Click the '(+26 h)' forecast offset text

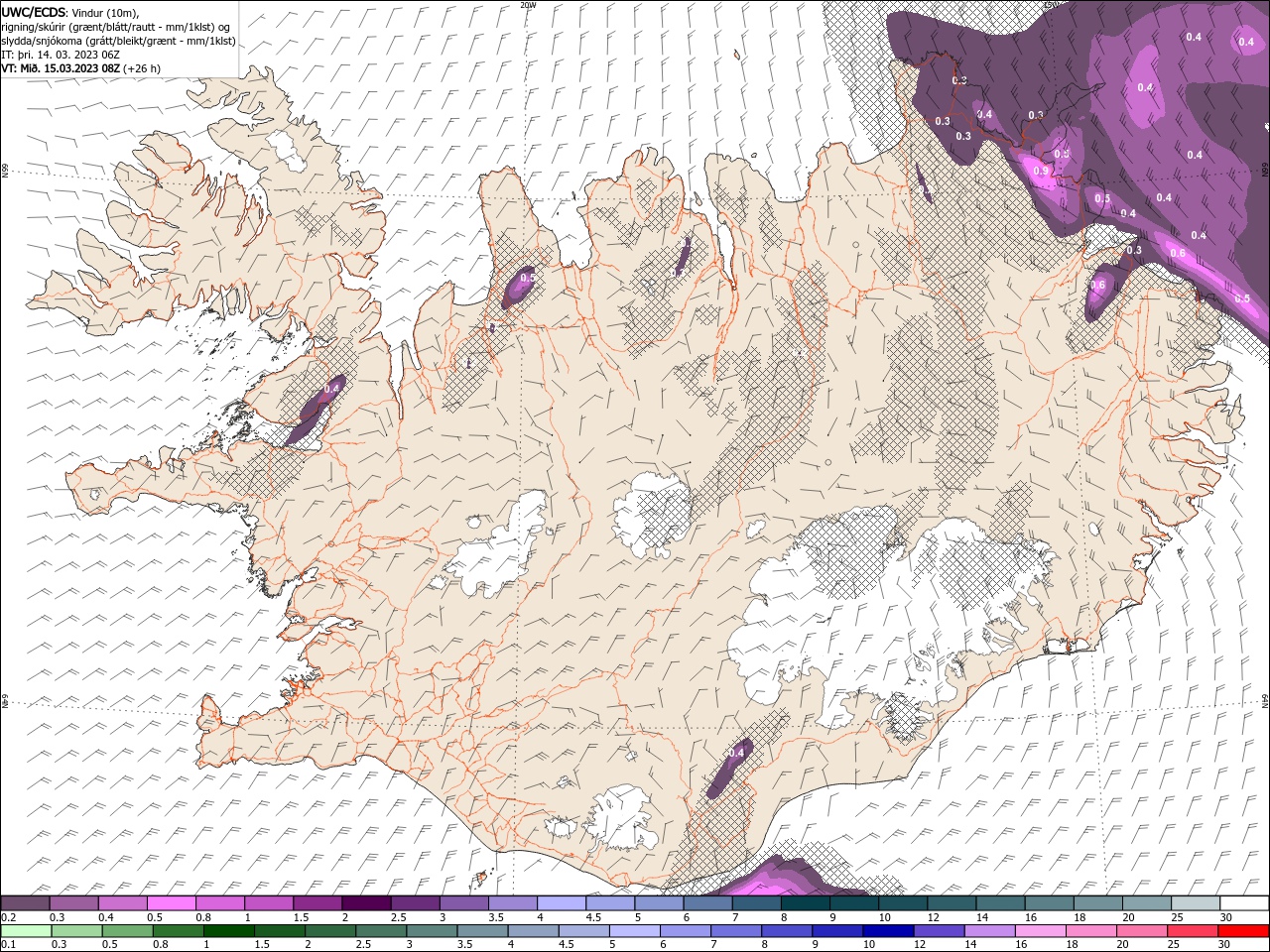click(142, 68)
